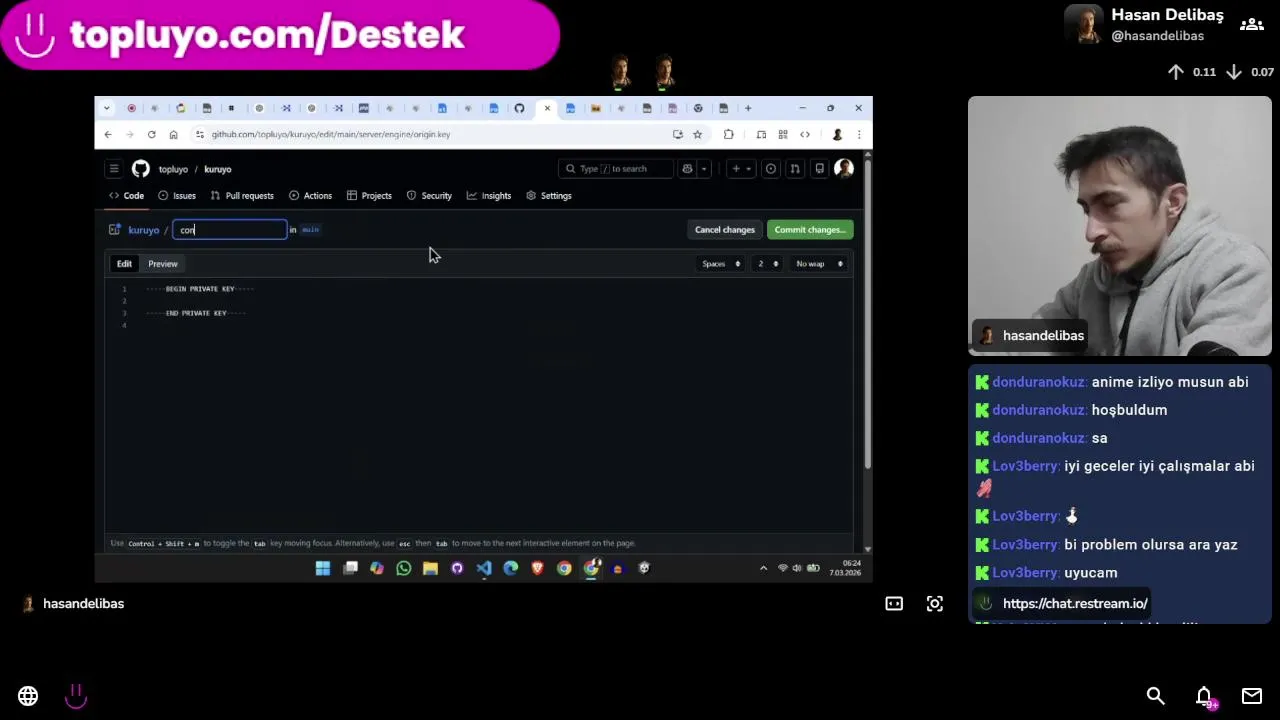Open Visual Studio Code from taskbar
The image size is (1280, 720).
click(x=484, y=568)
